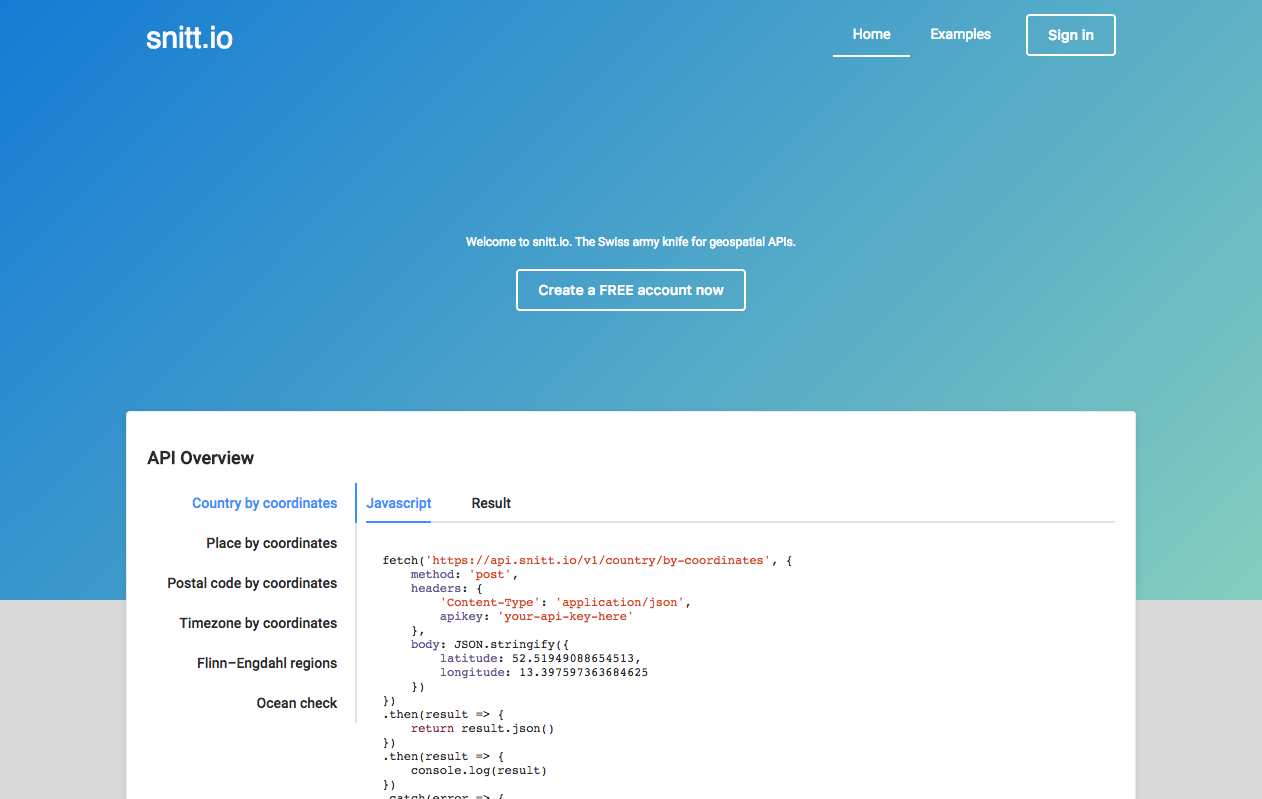Click the latitude value 52.51949088654513
Viewport: 1262px width, 799px height.
click(x=572, y=659)
